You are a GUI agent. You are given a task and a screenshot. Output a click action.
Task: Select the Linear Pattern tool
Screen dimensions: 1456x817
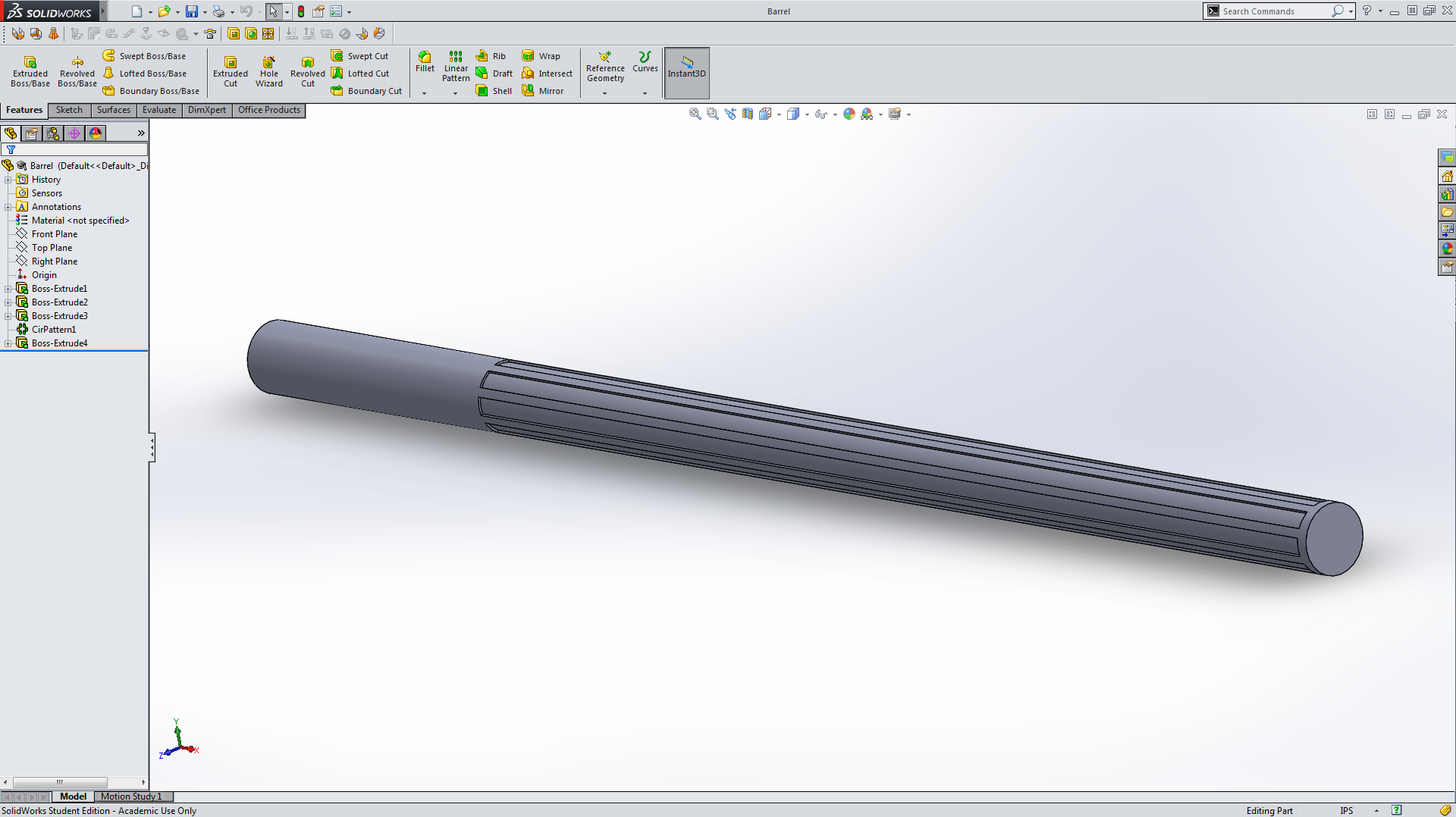(456, 67)
